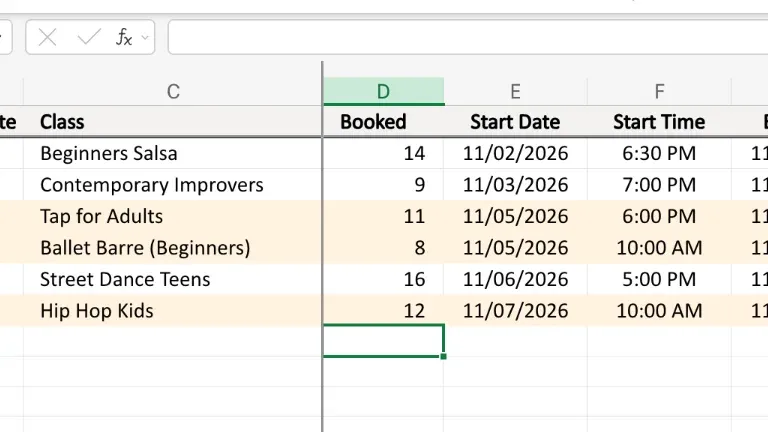Select the Hip Hop Kids cell
Viewport: 768px width, 432px height.
pyautogui.click(x=173, y=311)
